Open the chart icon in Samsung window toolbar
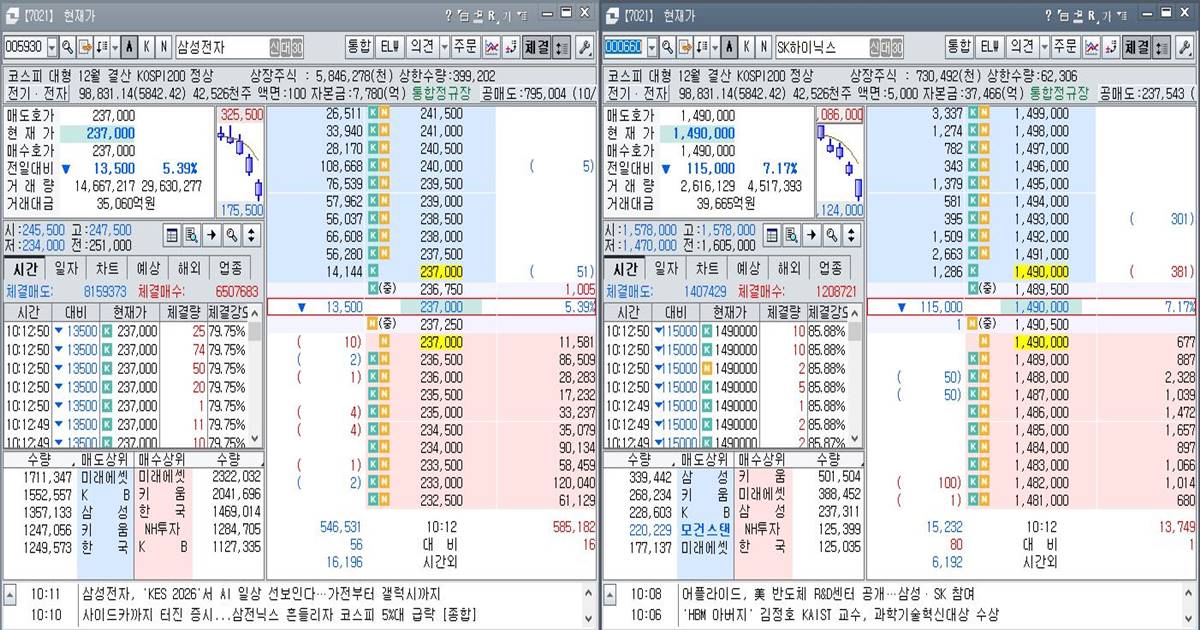1200x630 pixels. tap(492, 47)
